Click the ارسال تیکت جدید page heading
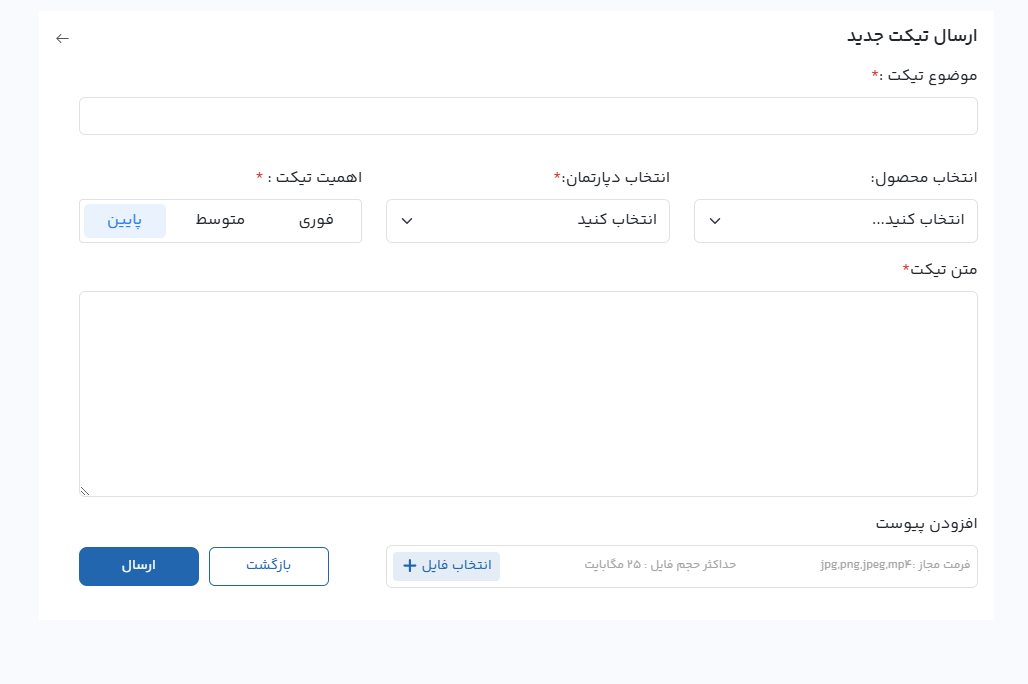Screen dimensions: 1028x684 [x=912, y=37]
